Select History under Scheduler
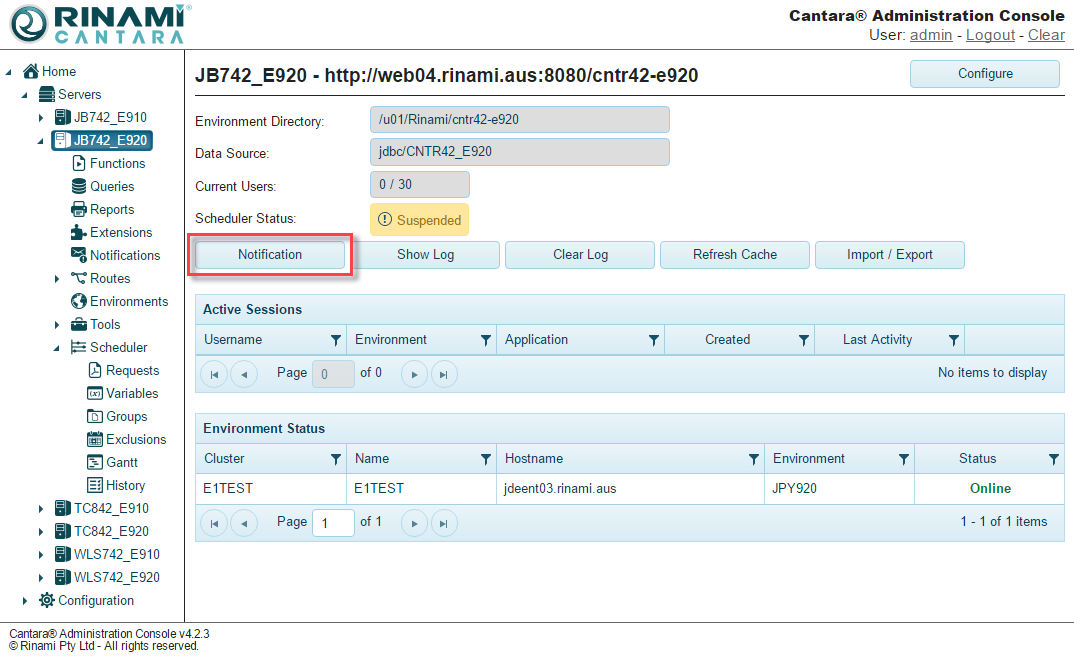The image size is (1074, 672). click(125, 485)
